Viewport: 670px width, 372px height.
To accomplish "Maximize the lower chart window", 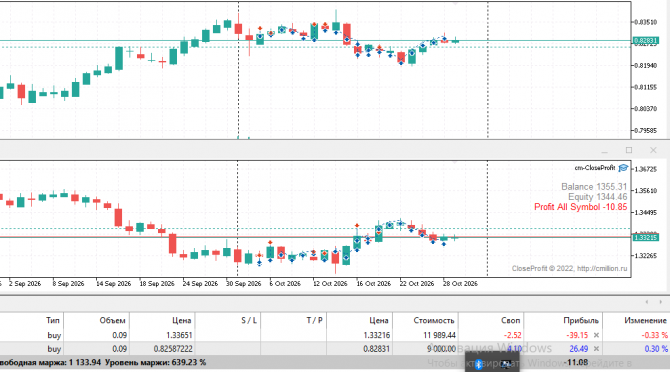I will point(629,150).
